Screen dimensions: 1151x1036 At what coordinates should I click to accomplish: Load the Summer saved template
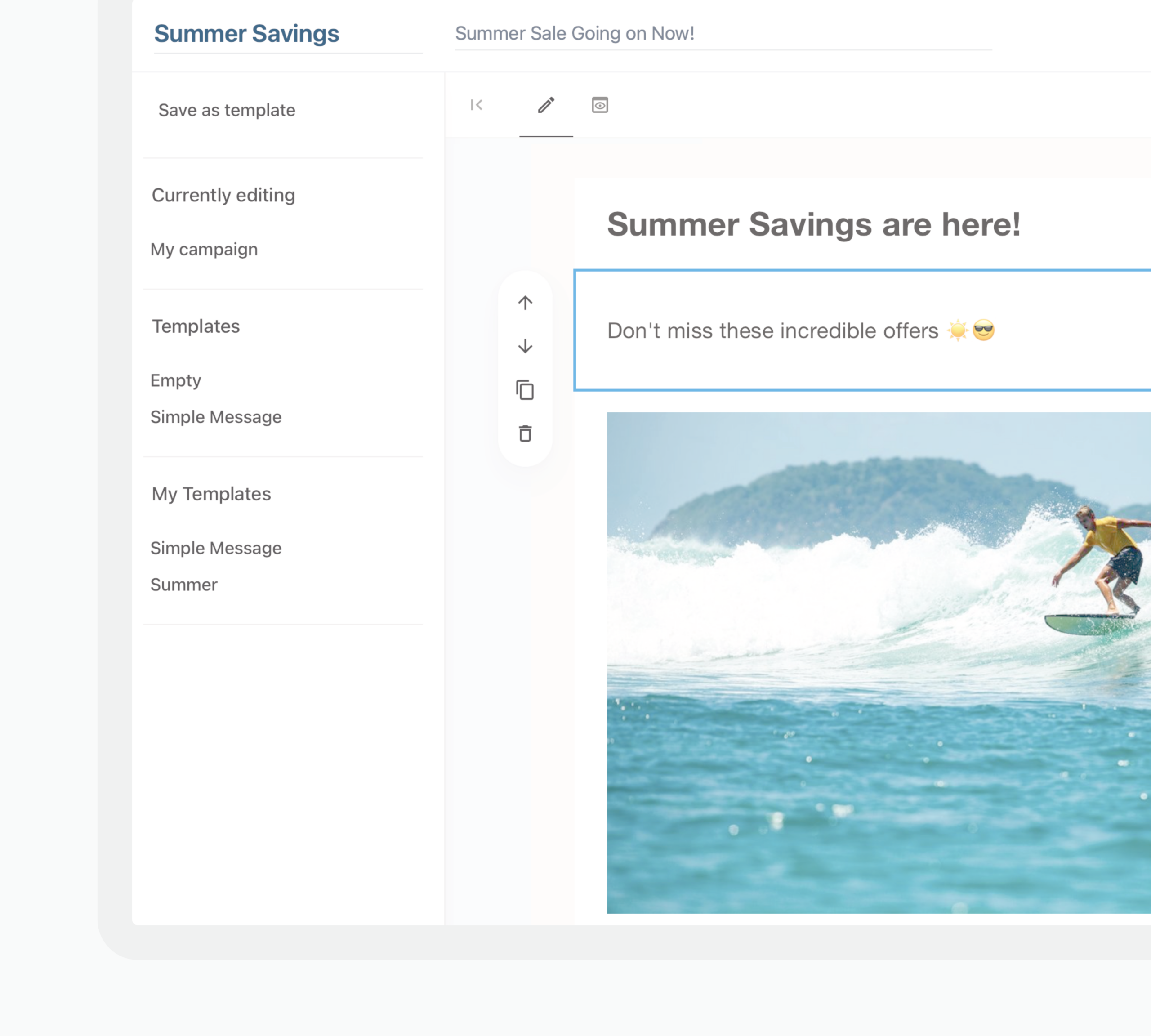[184, 585]
